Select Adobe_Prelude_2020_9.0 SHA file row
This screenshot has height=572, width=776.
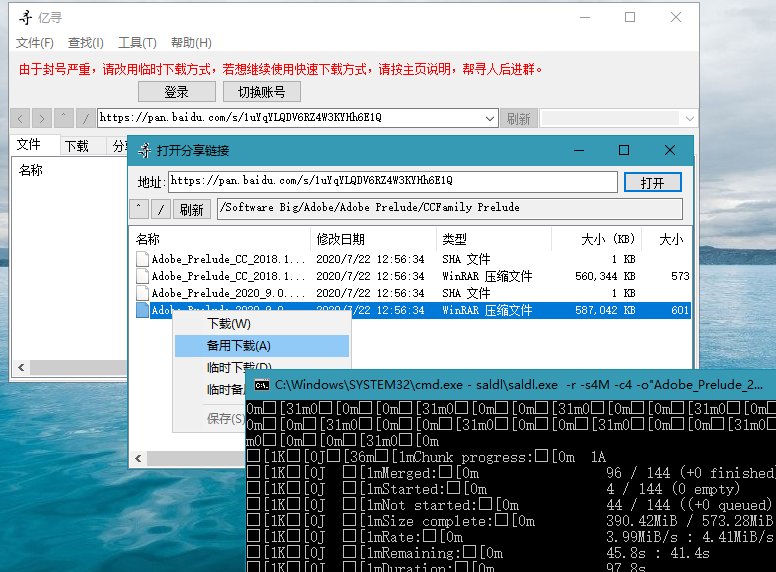(x=412, y=293)
